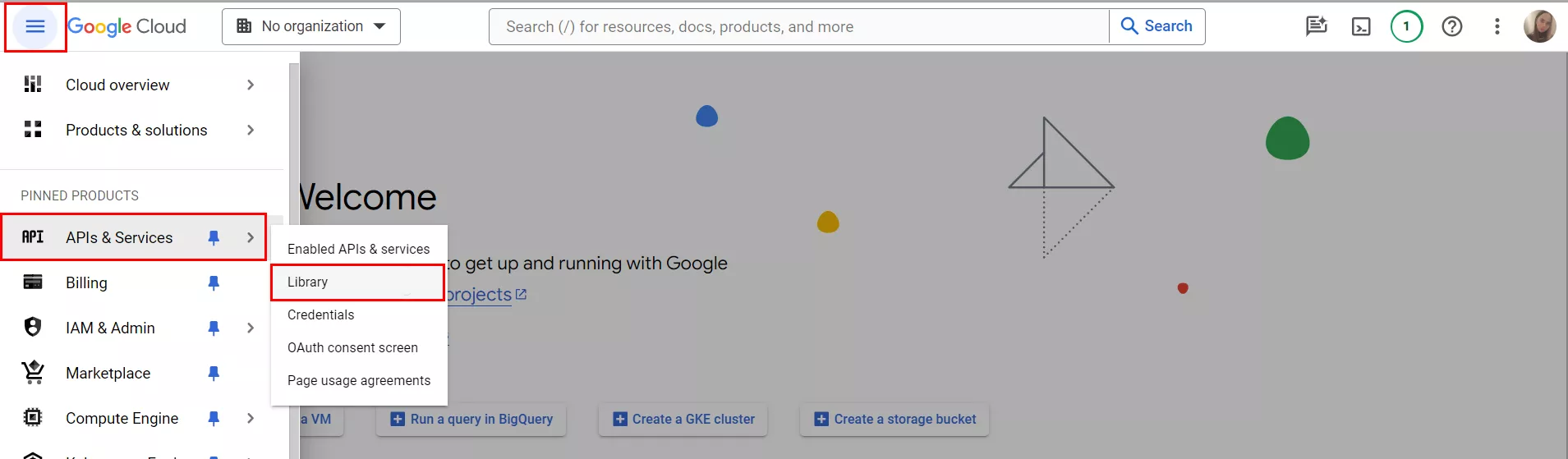Unpin APIs & Services pin icon
This screenshot has width=1568, height=459.
pos(214,238)
